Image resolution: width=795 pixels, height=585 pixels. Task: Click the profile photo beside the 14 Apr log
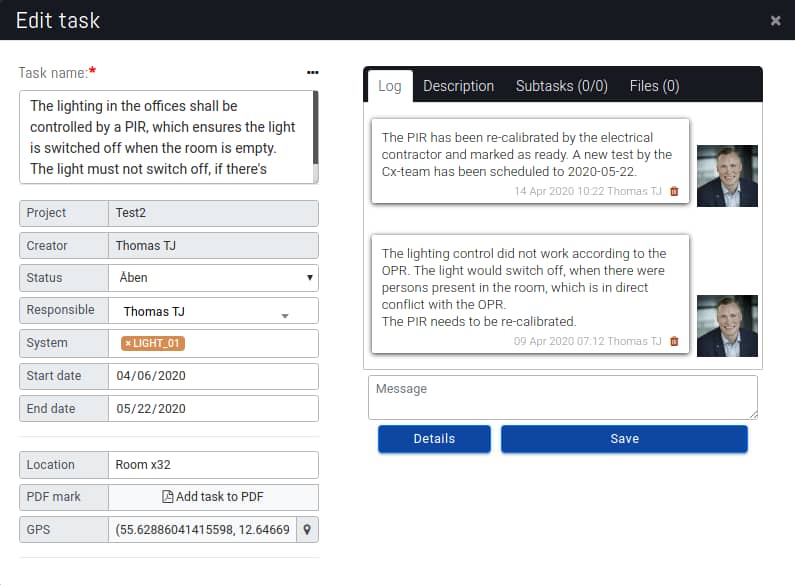coord(727,176)
